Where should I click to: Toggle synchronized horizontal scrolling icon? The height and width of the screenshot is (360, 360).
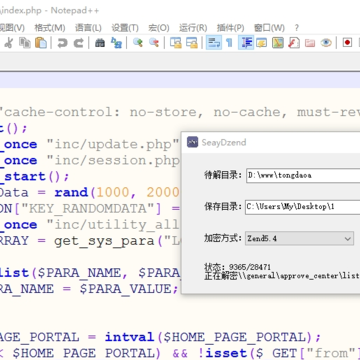pyautogui.click(x=192, y=43)
